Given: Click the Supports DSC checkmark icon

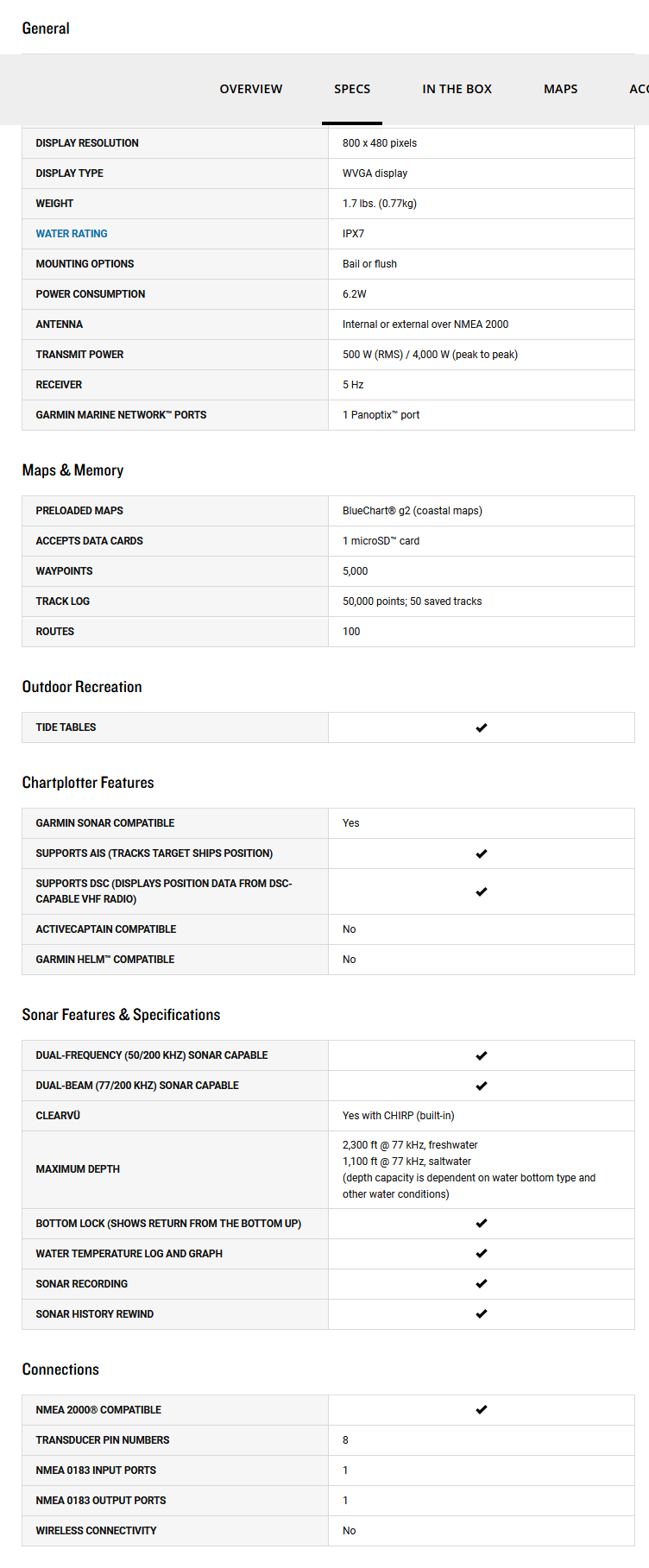Looking at the screenshot, I should click(482, 891).
